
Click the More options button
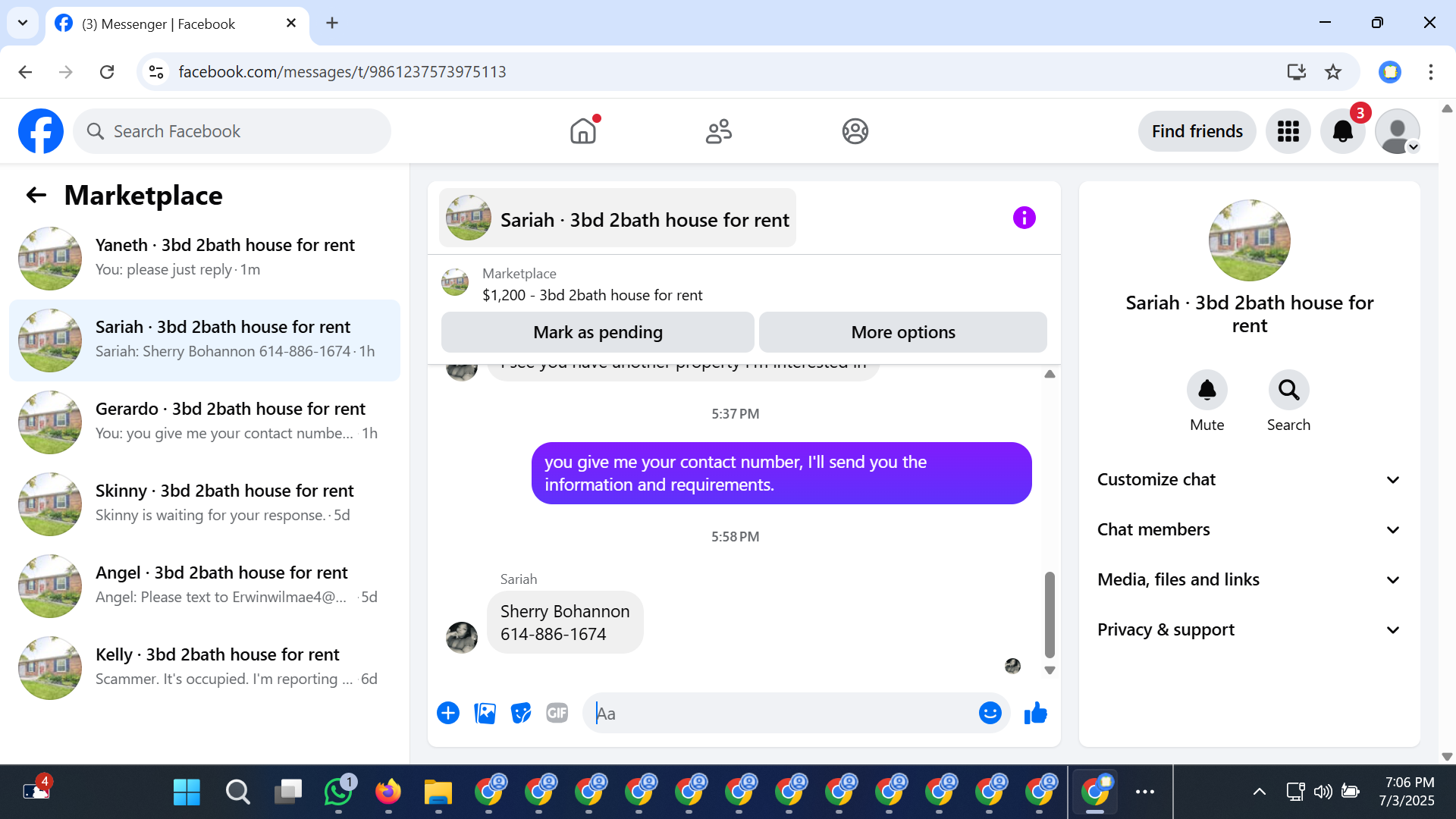[902, 333]
